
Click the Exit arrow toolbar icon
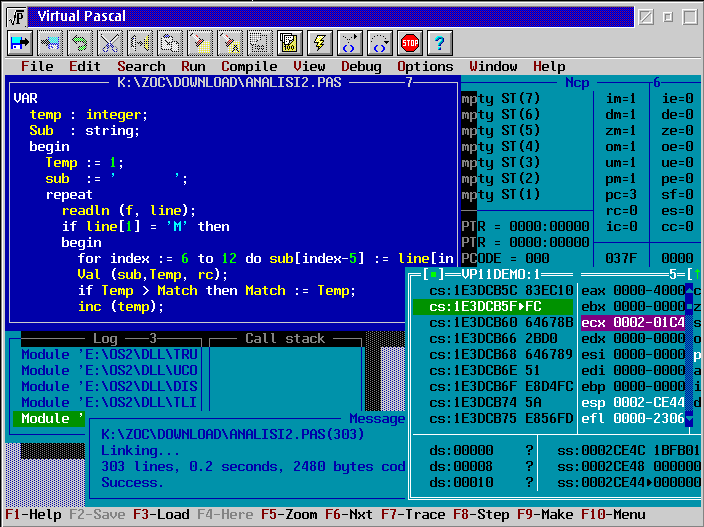21,42
